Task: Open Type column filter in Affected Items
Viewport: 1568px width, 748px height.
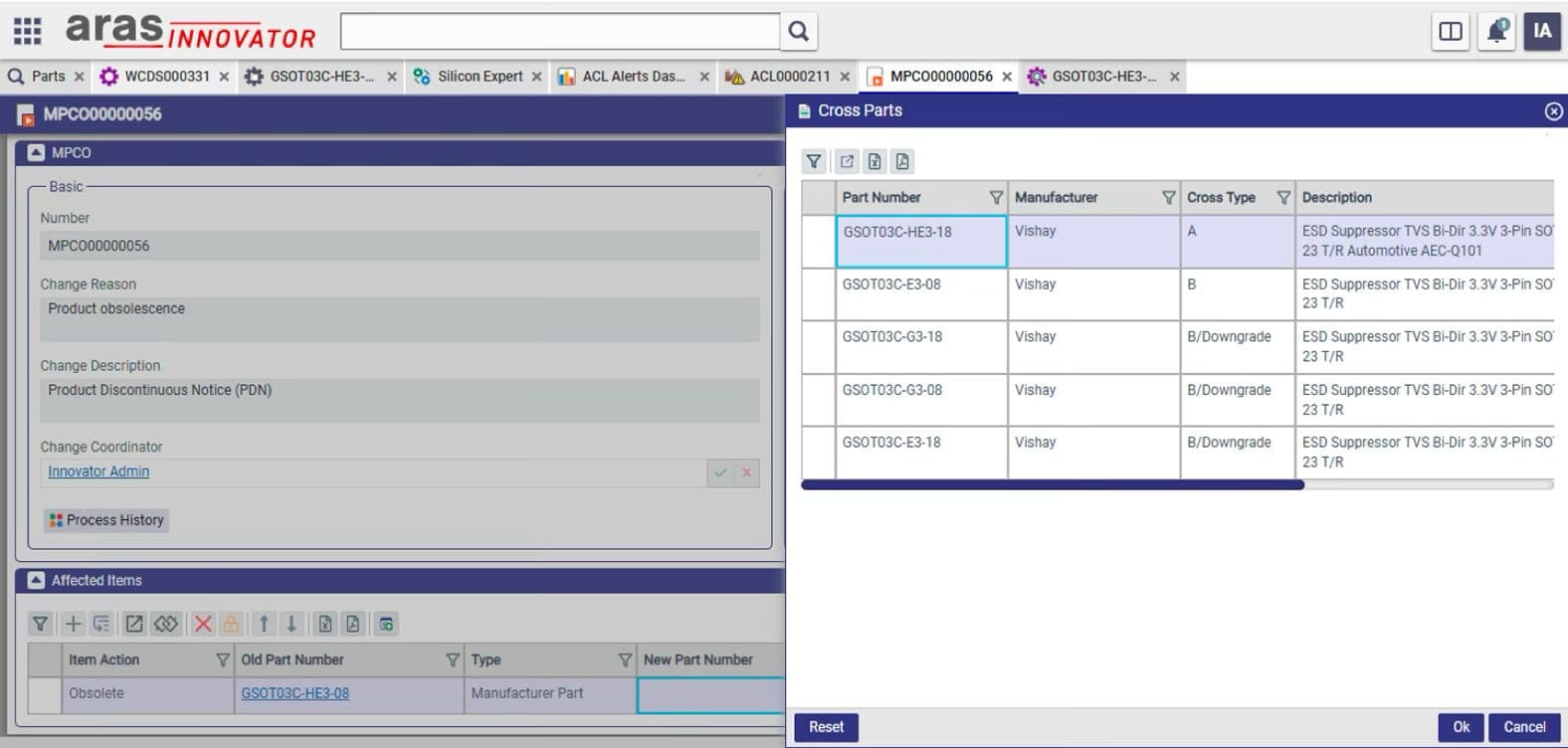Action: point(625,659)
